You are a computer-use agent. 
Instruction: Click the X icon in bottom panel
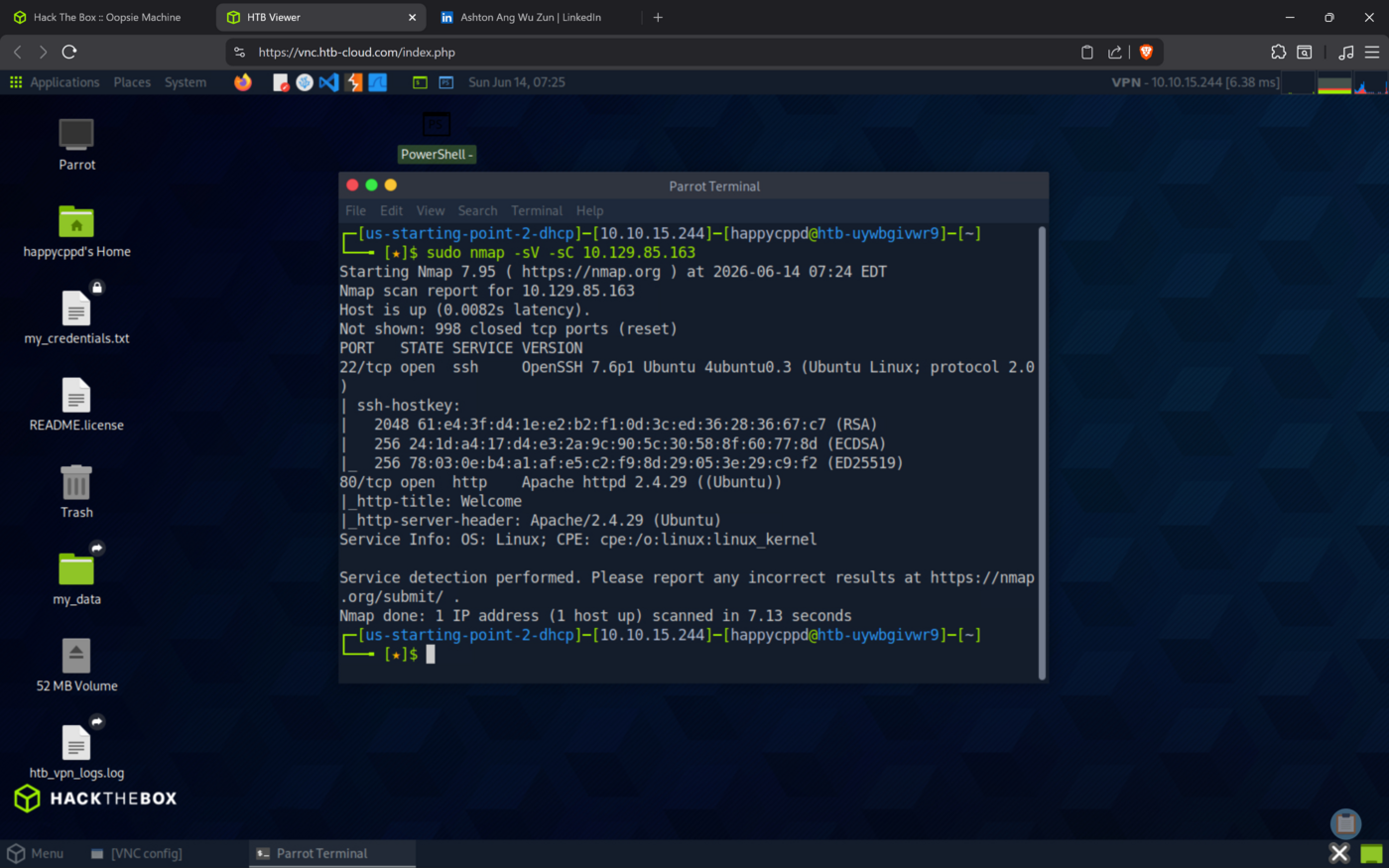pos(1339,853)
